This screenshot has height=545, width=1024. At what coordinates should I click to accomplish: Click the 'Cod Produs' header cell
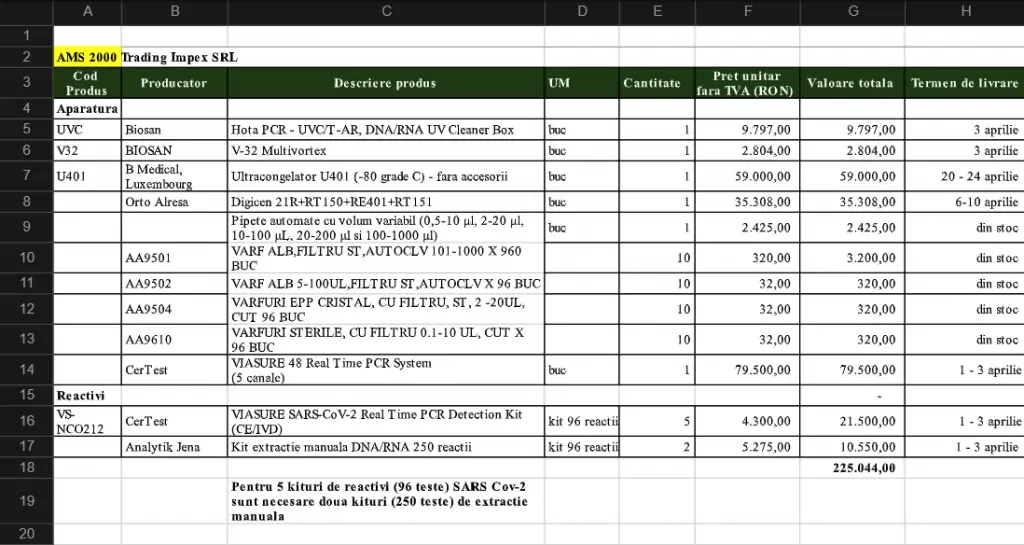pos(88,83)
